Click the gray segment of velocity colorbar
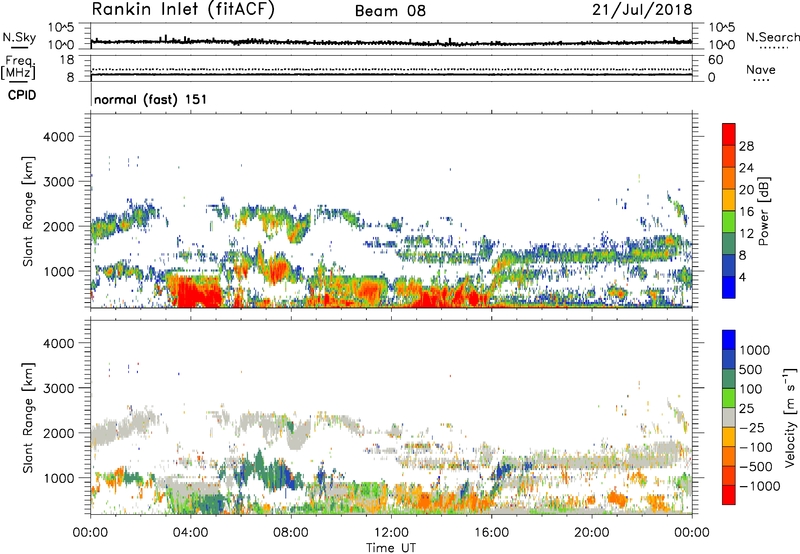The width and height of the screenshot is (800, 554). click(729, 417)
